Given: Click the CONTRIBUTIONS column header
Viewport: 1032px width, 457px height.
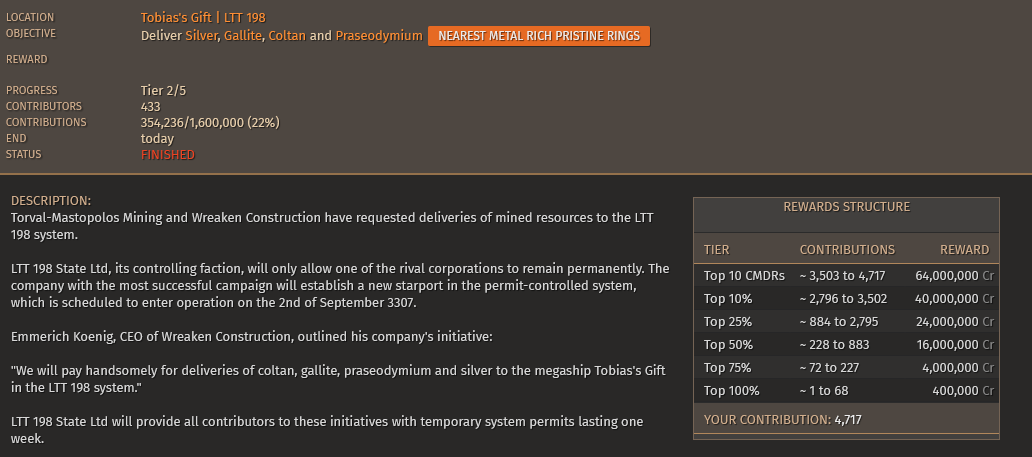Looking at the screenshot, I should tap(847, 250).
